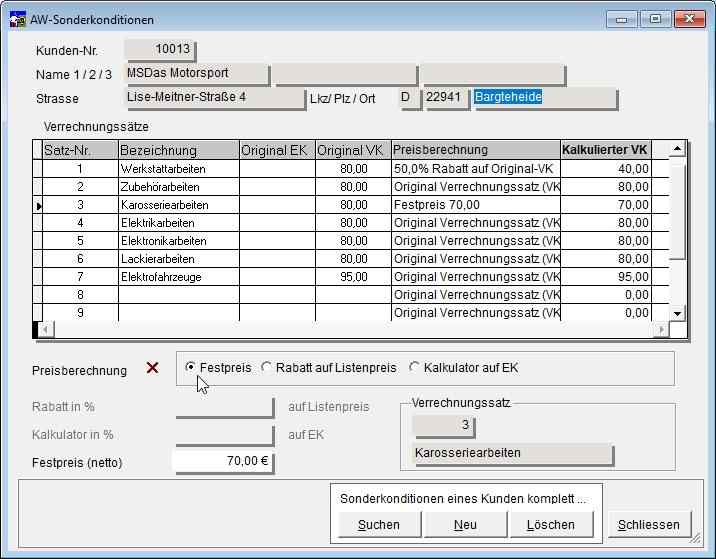
Task: Click the vertical scrollbar thumb in table
Action: pyautogui.click(x=677, y=208)
